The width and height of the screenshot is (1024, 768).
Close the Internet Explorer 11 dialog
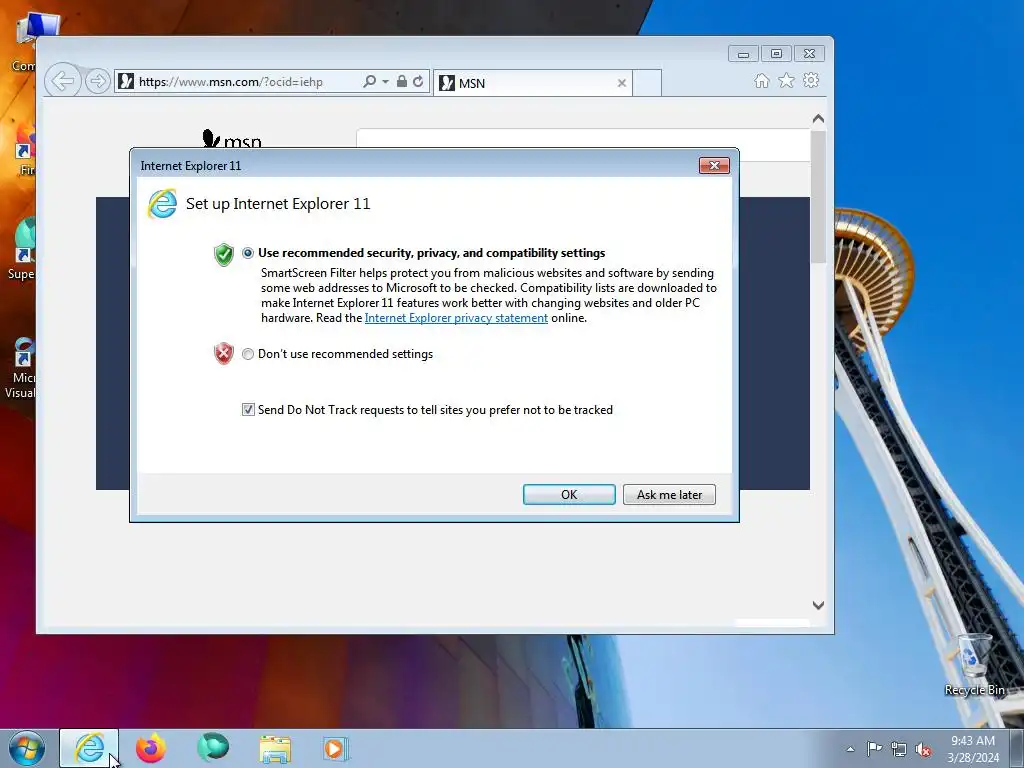714,165
